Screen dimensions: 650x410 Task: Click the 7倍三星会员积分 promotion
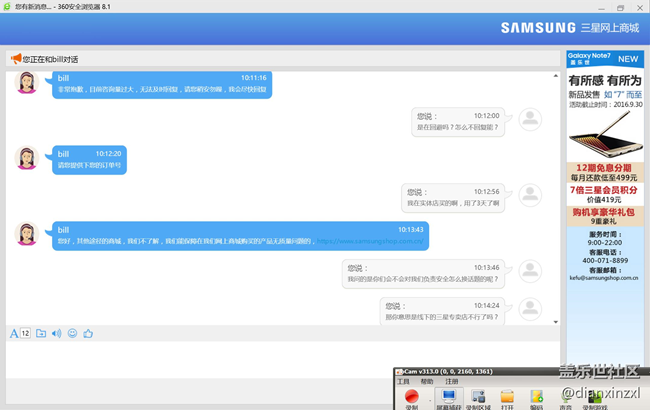[x=604, y=194]
